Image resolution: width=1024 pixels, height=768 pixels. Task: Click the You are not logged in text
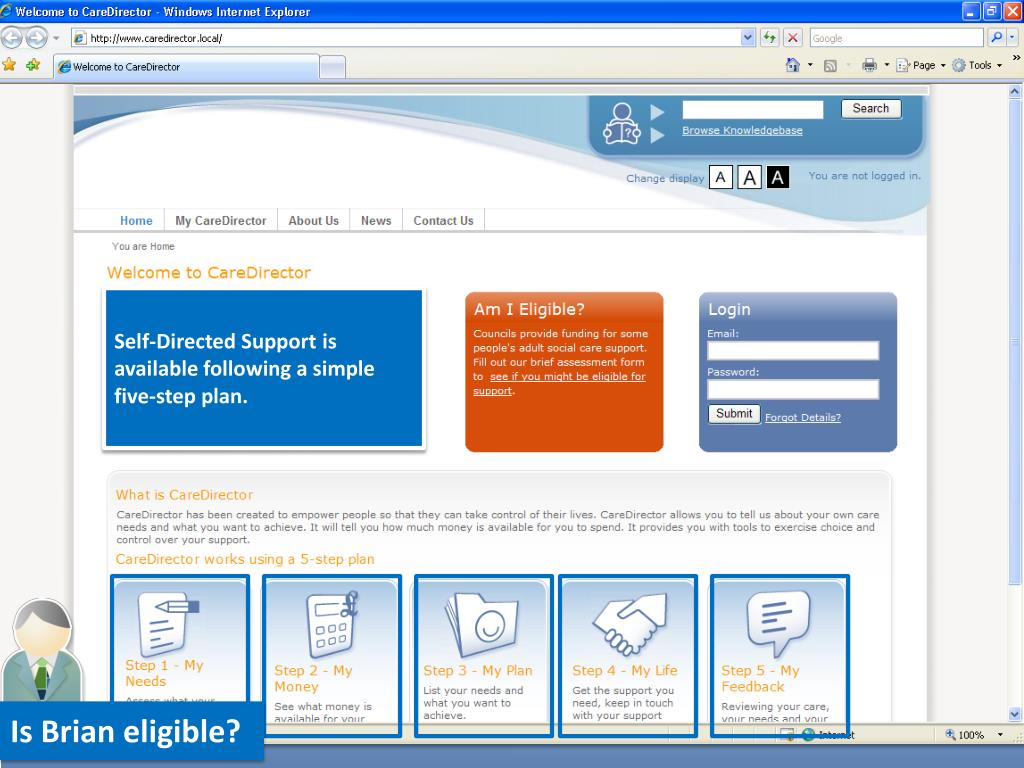[x=864, y=176]
